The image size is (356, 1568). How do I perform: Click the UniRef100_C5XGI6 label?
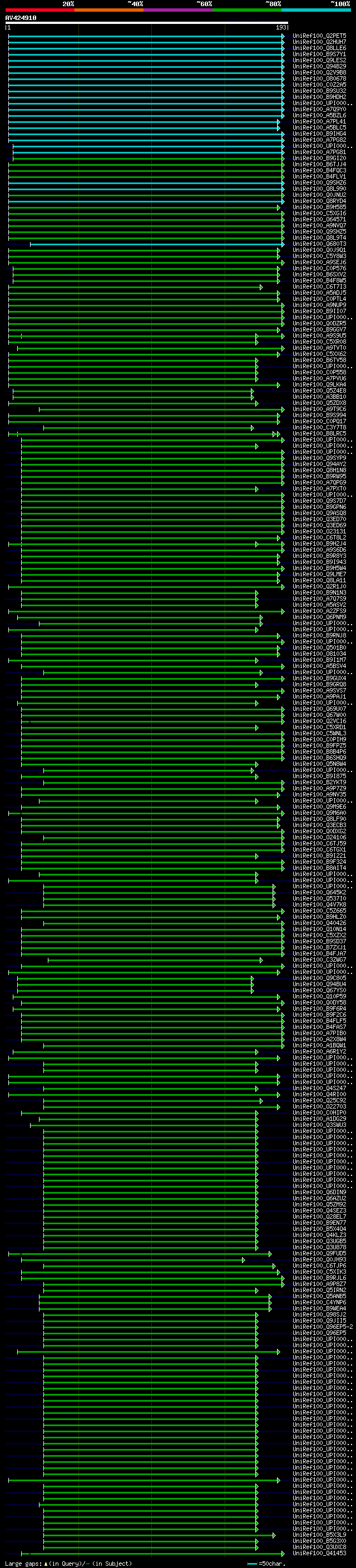click(x=319, y=213)
